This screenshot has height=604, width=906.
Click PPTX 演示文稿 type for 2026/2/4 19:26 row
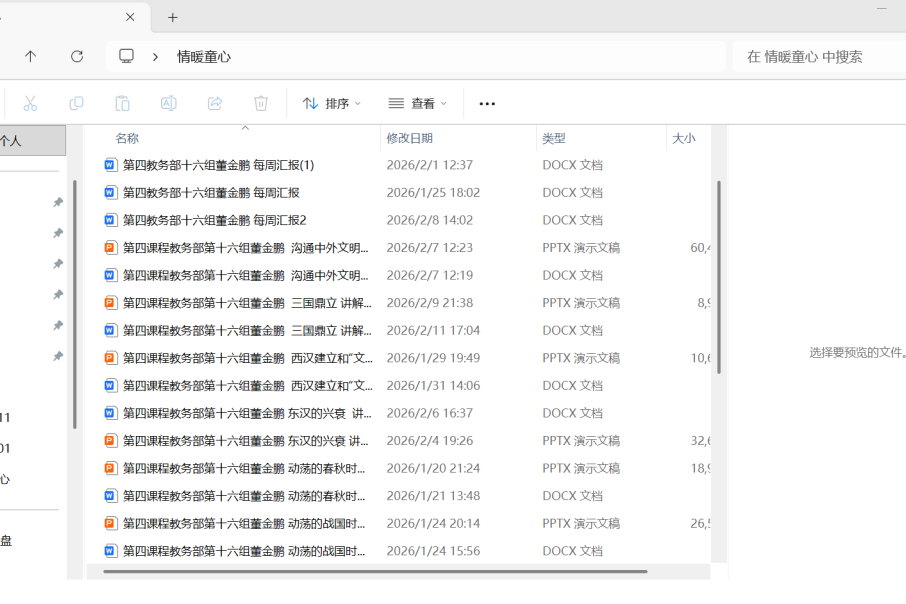click(581, 440)
